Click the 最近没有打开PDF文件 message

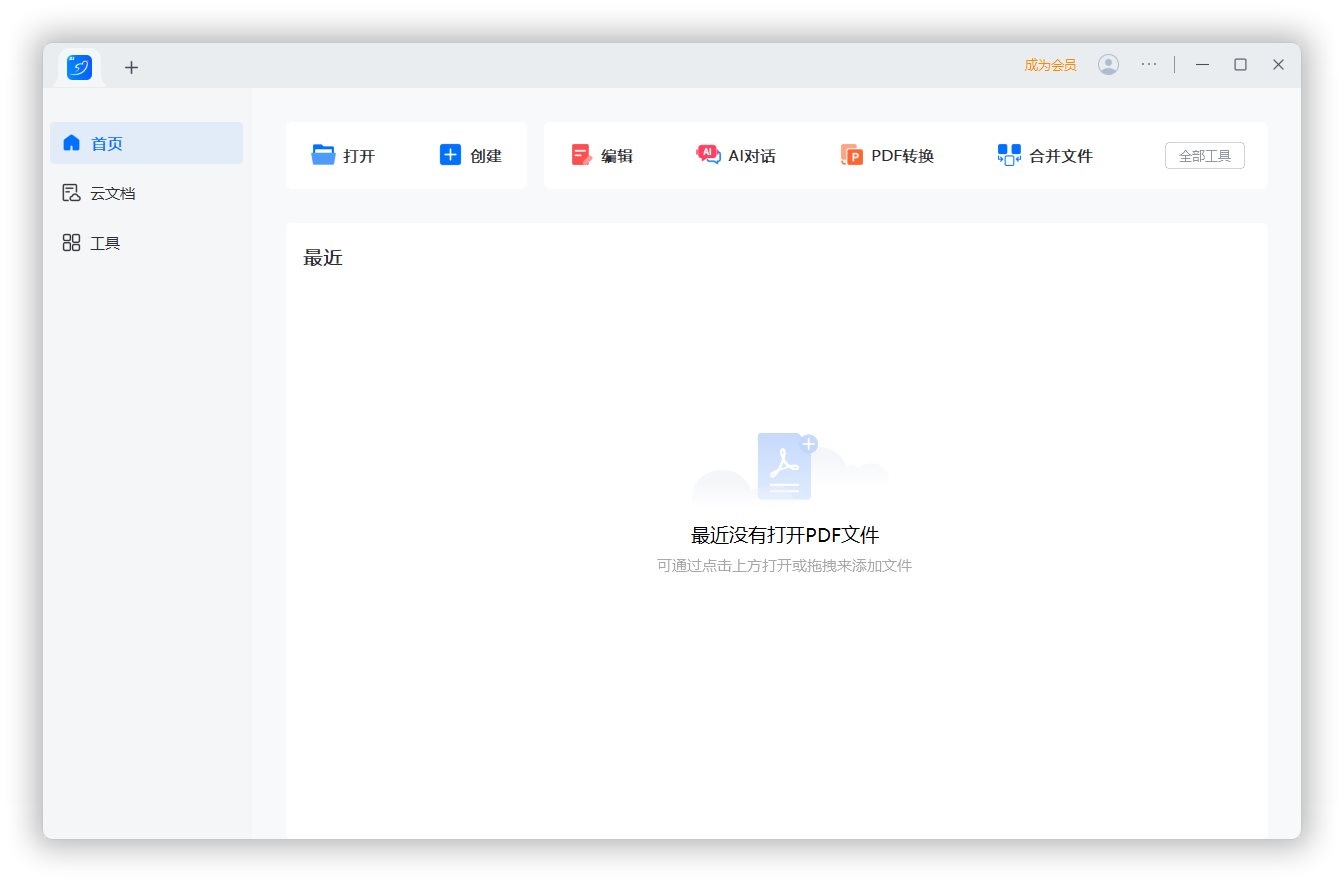pyautogui.click(x=785, y=535)
